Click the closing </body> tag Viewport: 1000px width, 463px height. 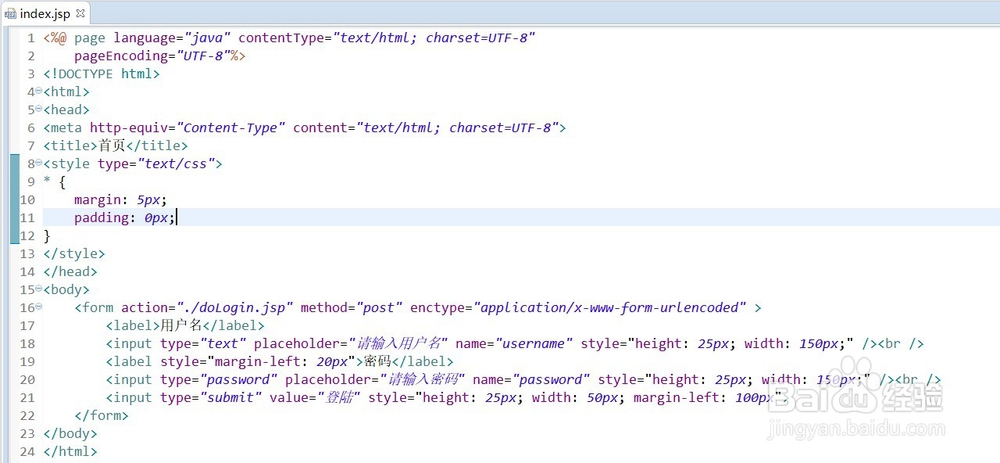pos(70,433)
